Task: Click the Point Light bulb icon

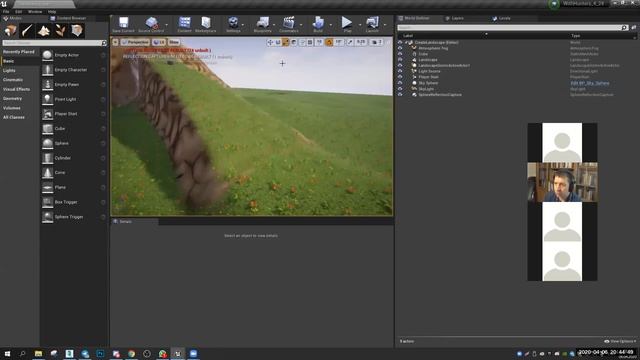Action: (48, 99)
